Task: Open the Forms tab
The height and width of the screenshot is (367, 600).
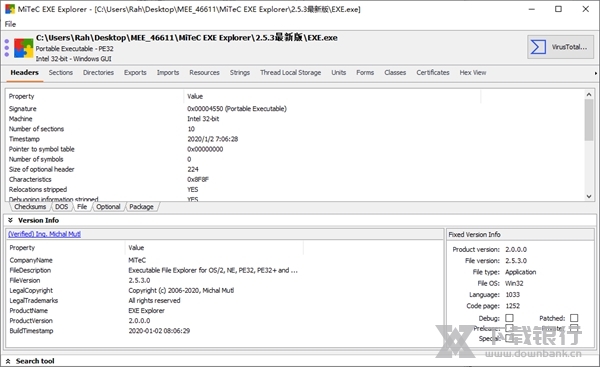Action: click(365, 73)
